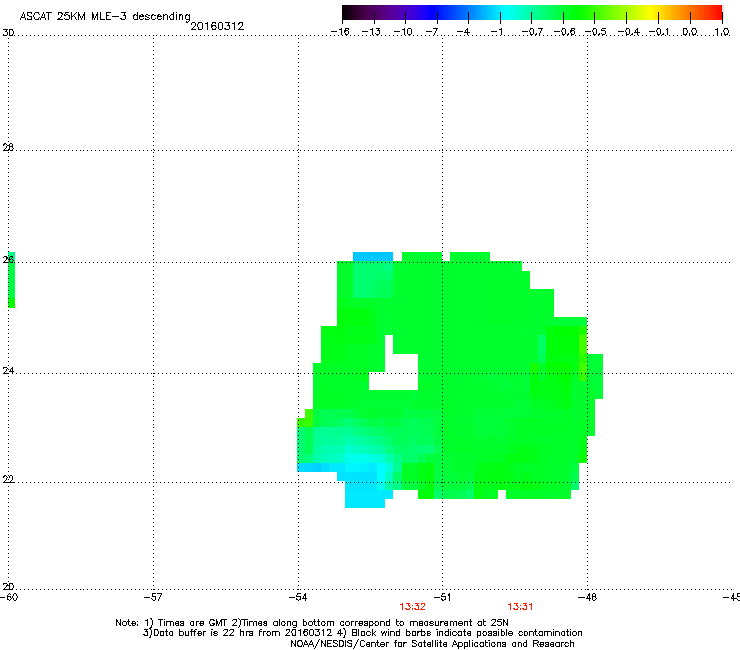Click the 1.0 color bar label
Image resolution: width=740 pixels, height=650 pixels.
[722, 32]
